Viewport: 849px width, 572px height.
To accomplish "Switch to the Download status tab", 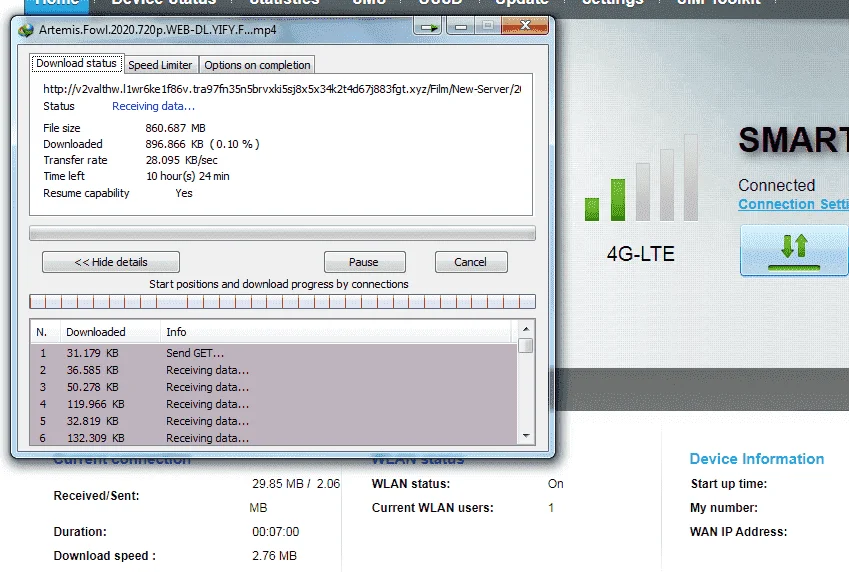I will (x=76, y=63).
